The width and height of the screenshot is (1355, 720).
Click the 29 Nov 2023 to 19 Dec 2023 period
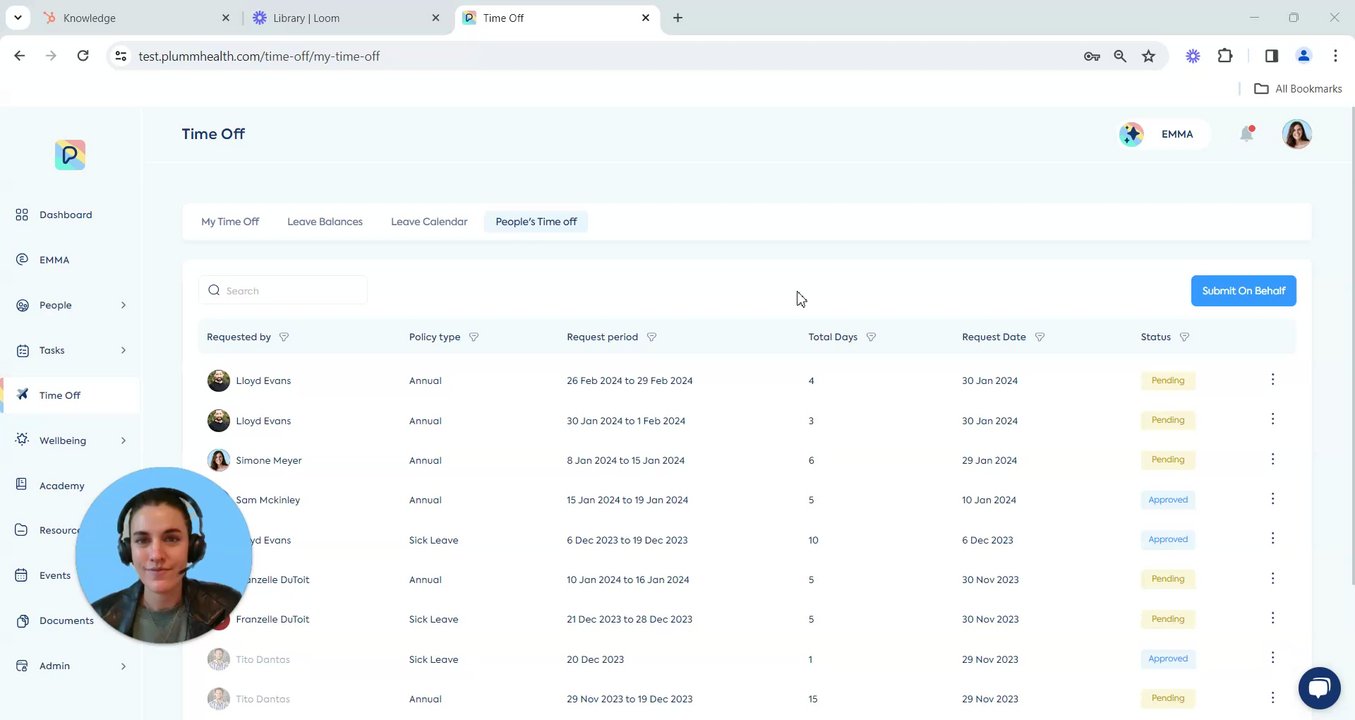[x=630, y=699]
